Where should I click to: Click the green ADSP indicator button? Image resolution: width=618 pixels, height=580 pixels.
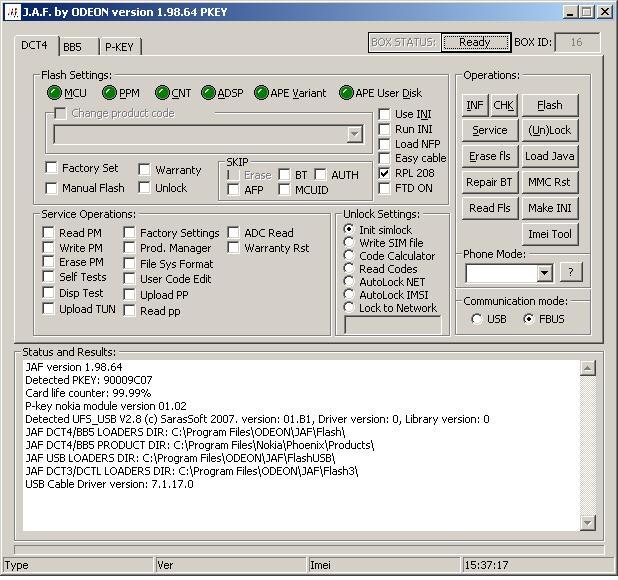pos(208,93)
